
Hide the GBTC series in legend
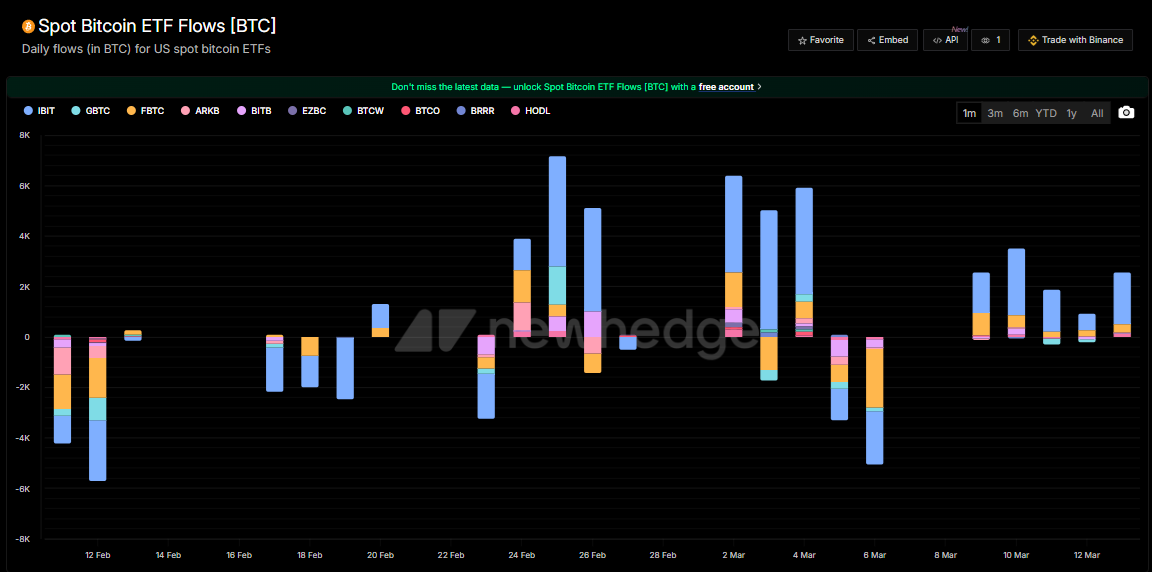(x=90, y=111)
